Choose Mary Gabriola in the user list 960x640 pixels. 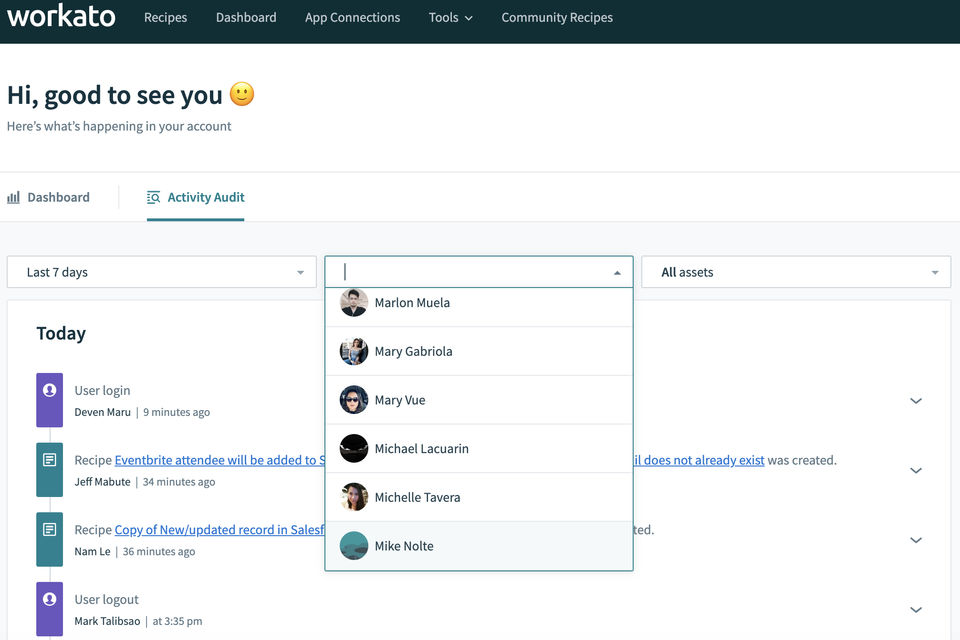(x=479, y=351)
